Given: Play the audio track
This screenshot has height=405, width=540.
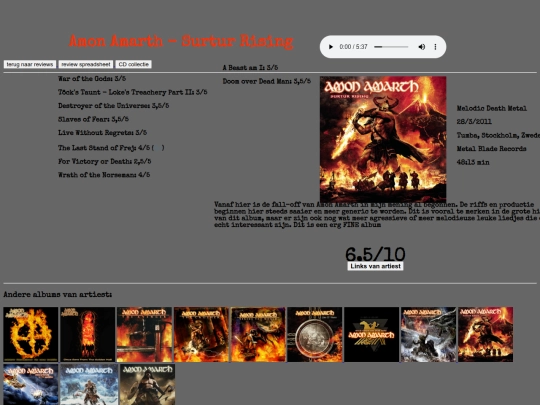Looking at the screenshot, I should [x=331, y=47].
